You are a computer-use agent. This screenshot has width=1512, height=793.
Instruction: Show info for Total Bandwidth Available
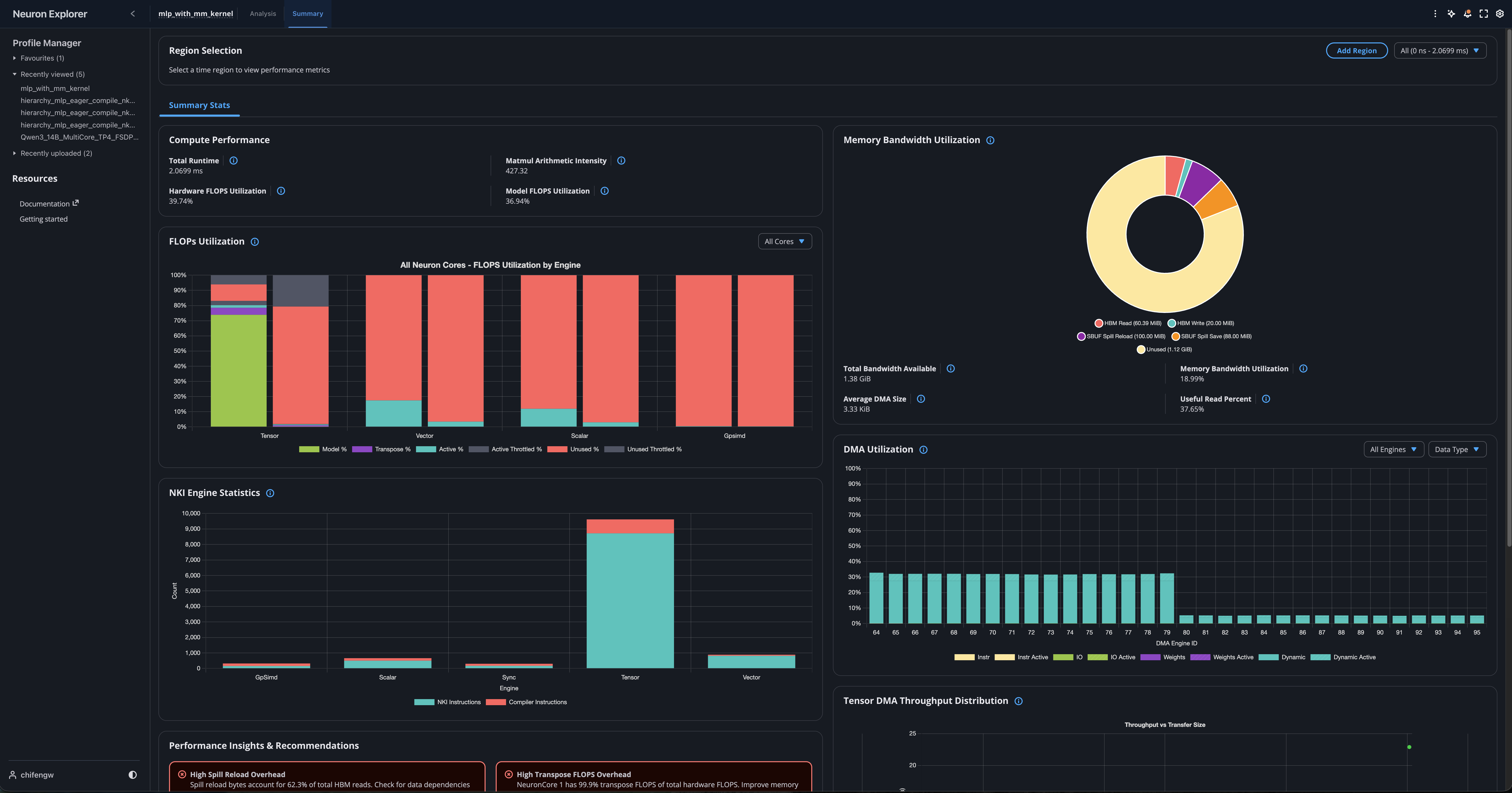pos(951,369)
